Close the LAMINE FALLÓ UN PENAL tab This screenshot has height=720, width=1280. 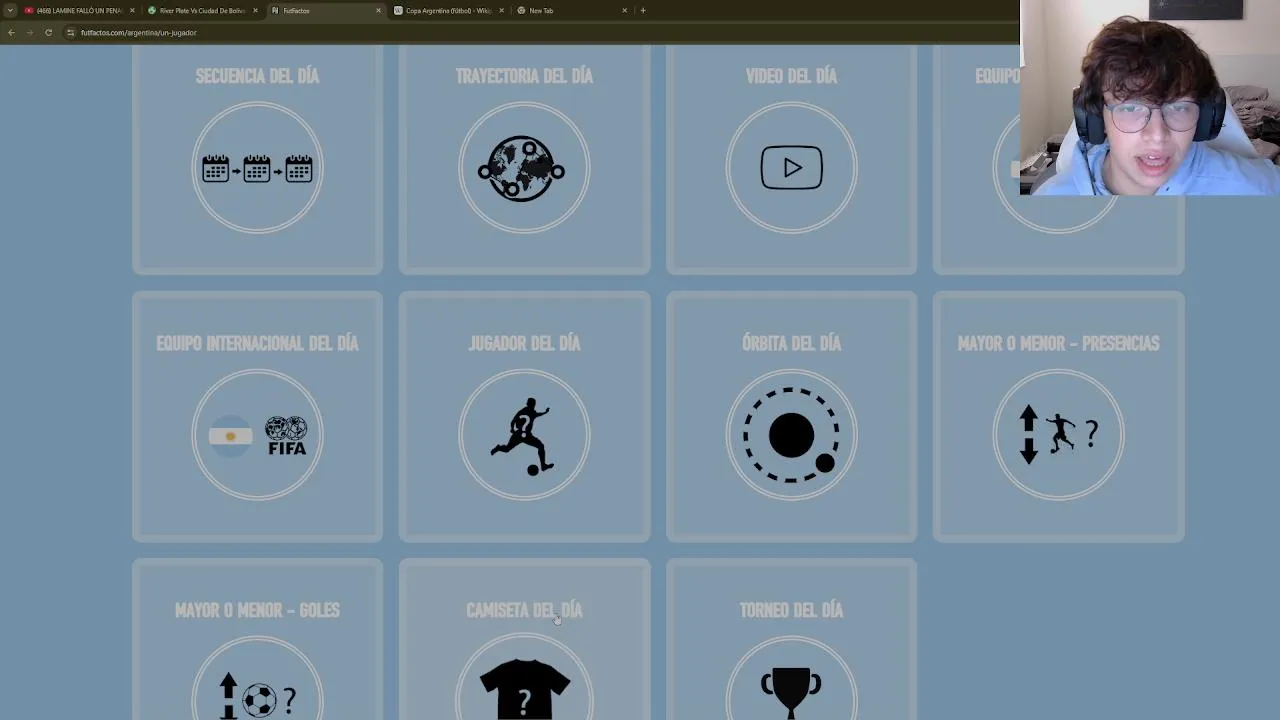coord(132,10)
